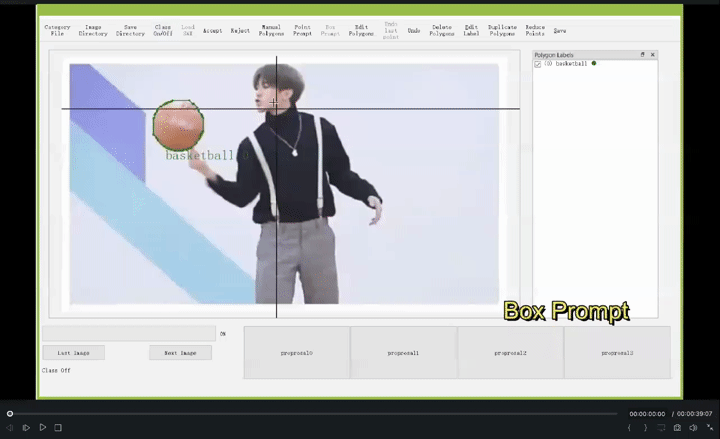Step forward one frame
Screen dimensions: 720x439
26,428
